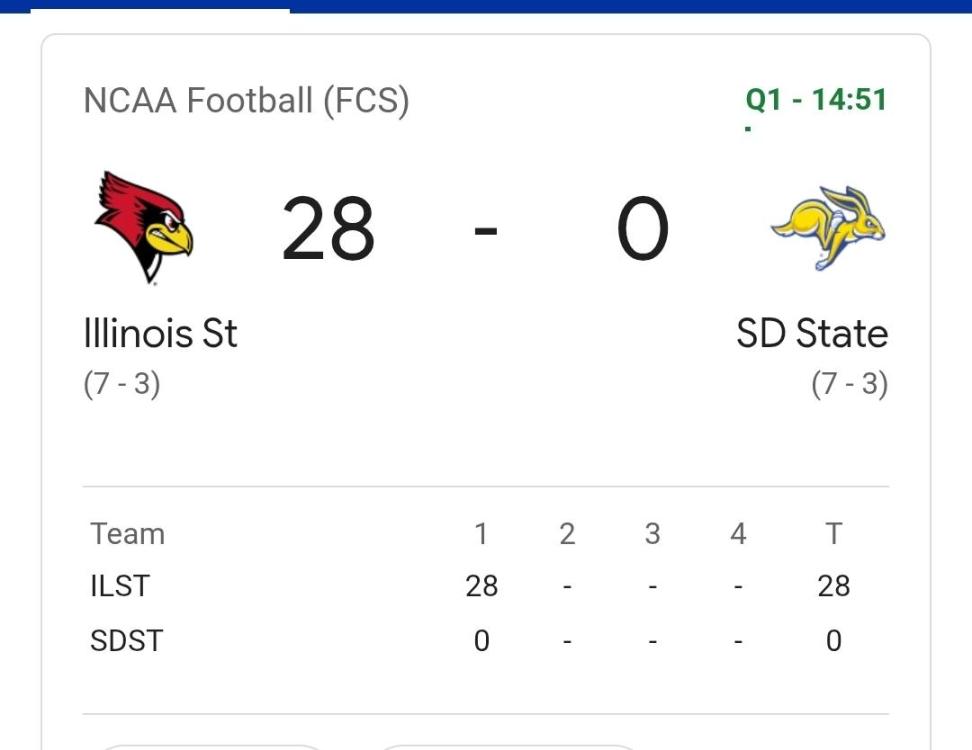
Task: Click the Team column header
Action: pyautogui.click(x=127, y=534)
